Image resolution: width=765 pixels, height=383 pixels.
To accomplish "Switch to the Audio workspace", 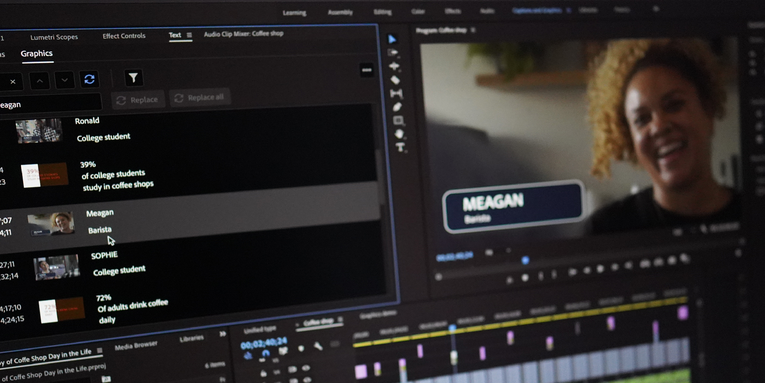I will tap(487, 11).
